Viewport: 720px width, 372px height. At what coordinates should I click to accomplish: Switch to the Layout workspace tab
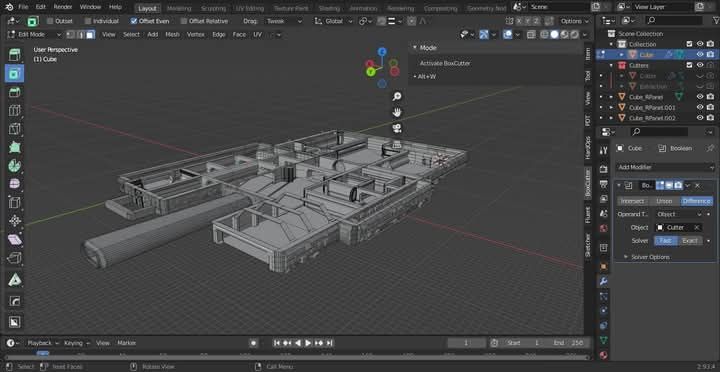click(x=147, y=8)
